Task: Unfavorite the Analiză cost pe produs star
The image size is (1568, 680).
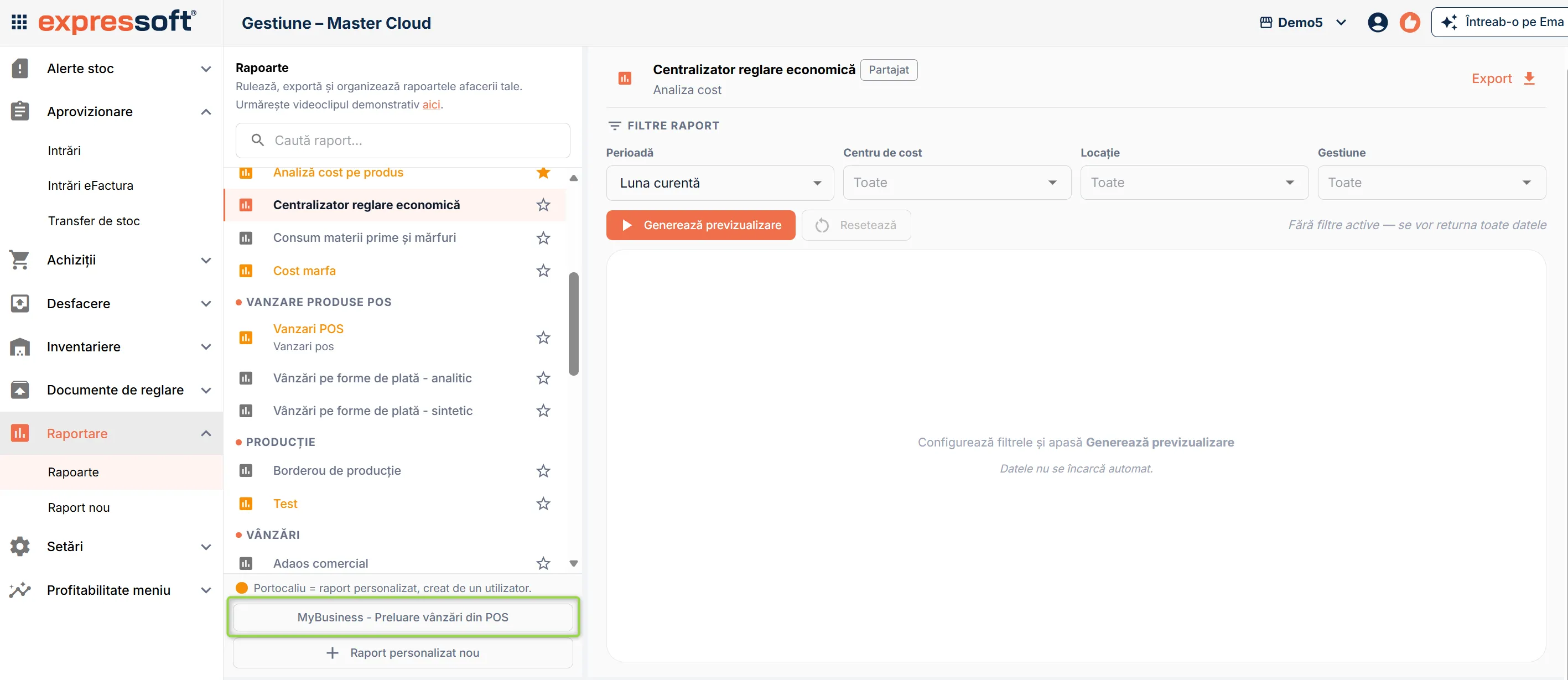Action: tap(543, 172)
